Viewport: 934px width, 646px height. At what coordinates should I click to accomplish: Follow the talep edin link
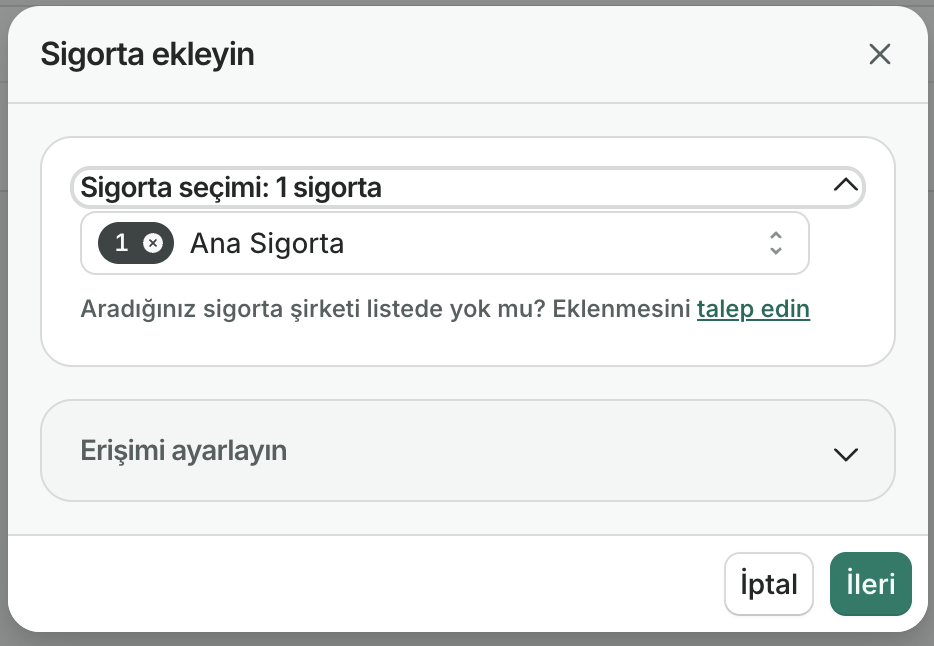point(753,309)
